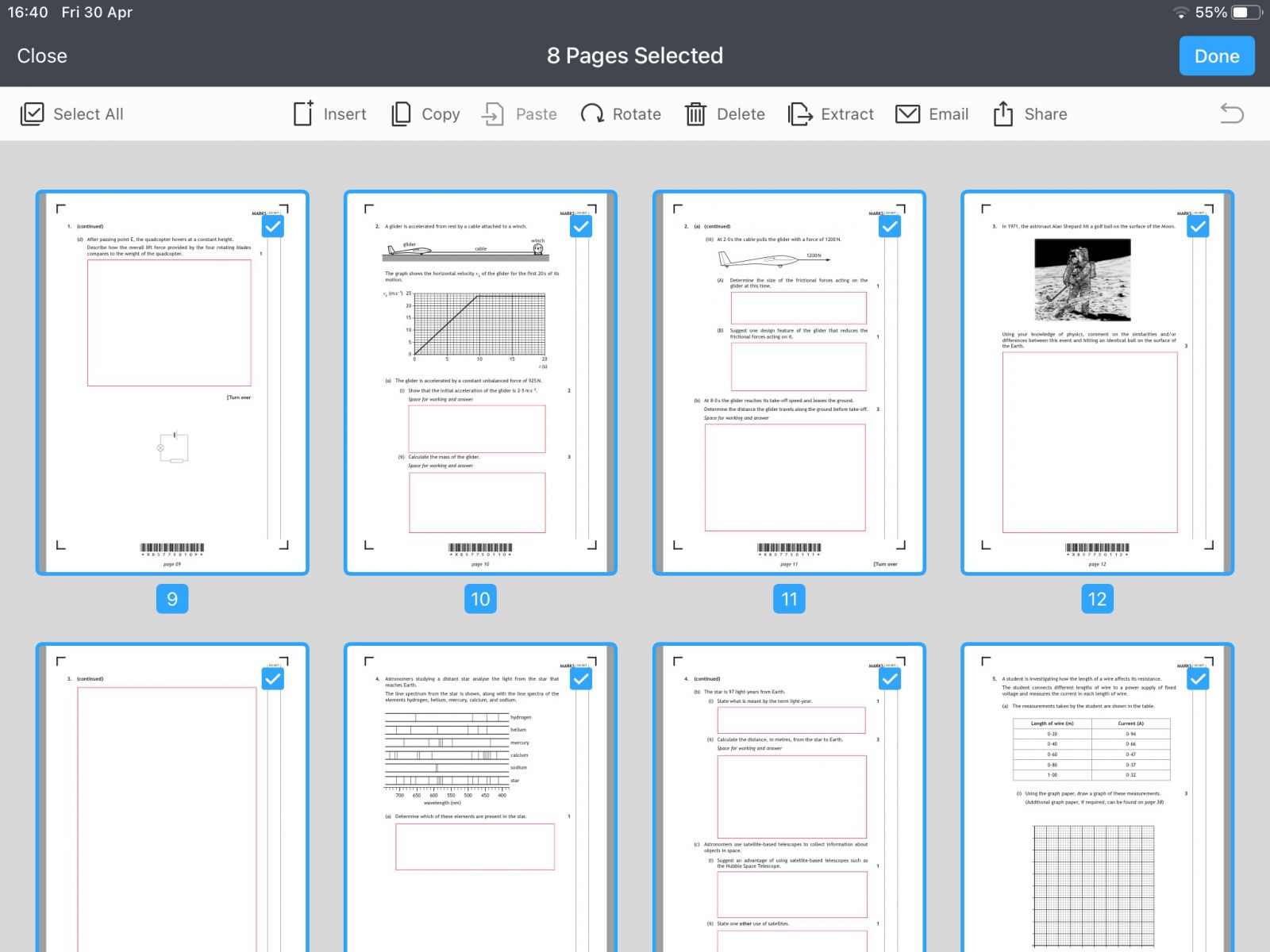Tap the '8 Pages Selected' title

(635, 56)
